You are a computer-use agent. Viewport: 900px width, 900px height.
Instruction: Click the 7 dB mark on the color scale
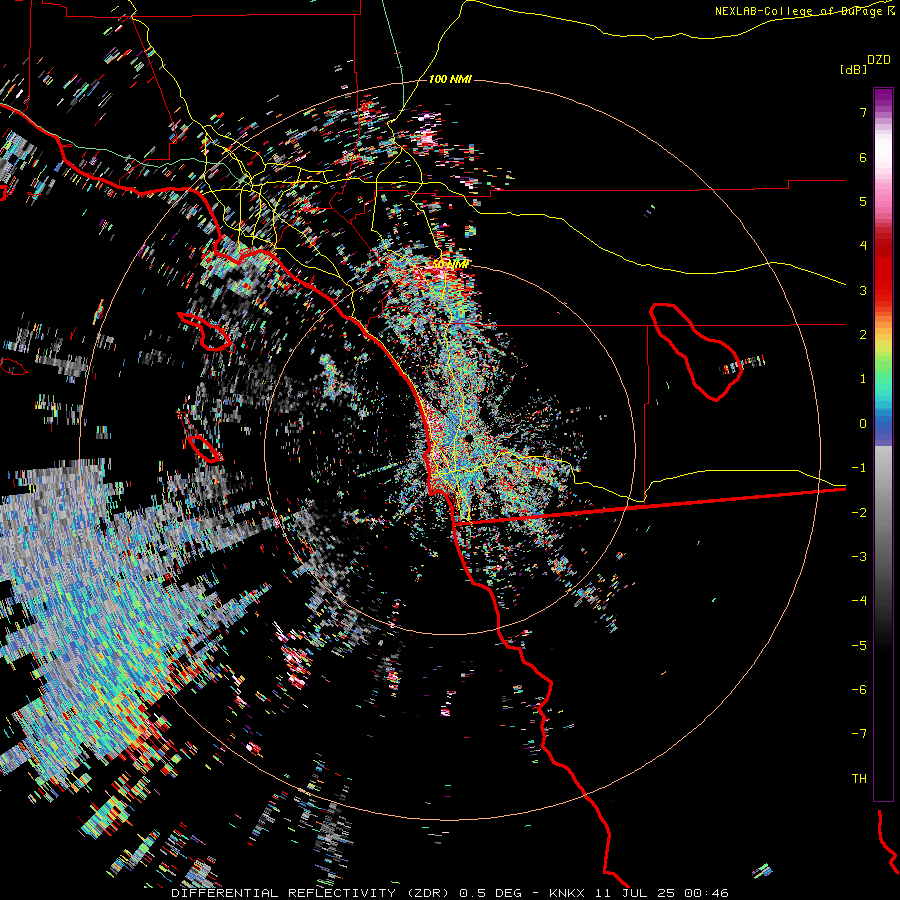coord(863,112)
